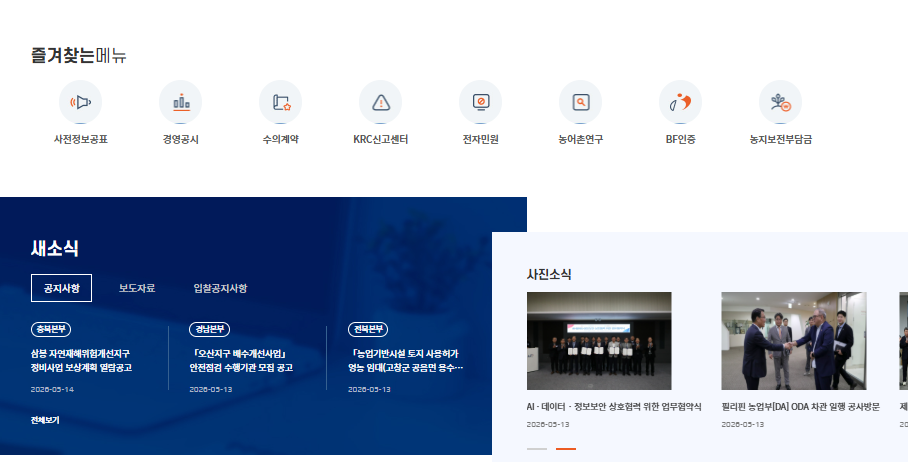Screen dimensions: 908x462
Task: Open the 농지보전부담금 plant icon
Action: tap(781, 102)
